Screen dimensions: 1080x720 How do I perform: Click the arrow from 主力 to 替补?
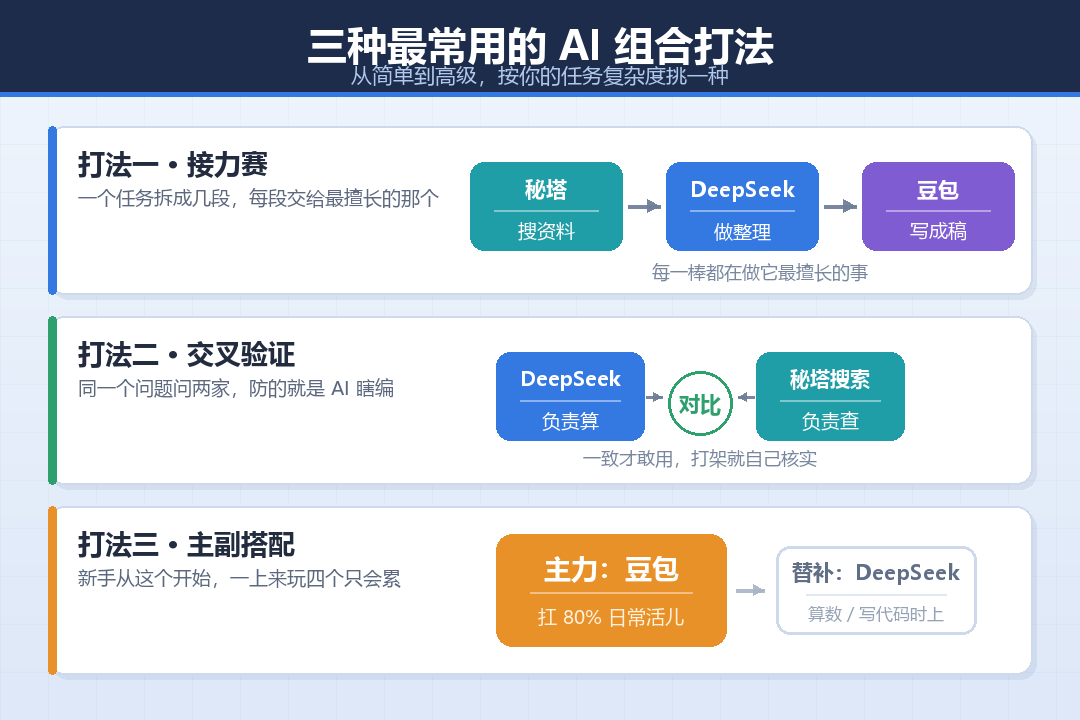point(751,590)
